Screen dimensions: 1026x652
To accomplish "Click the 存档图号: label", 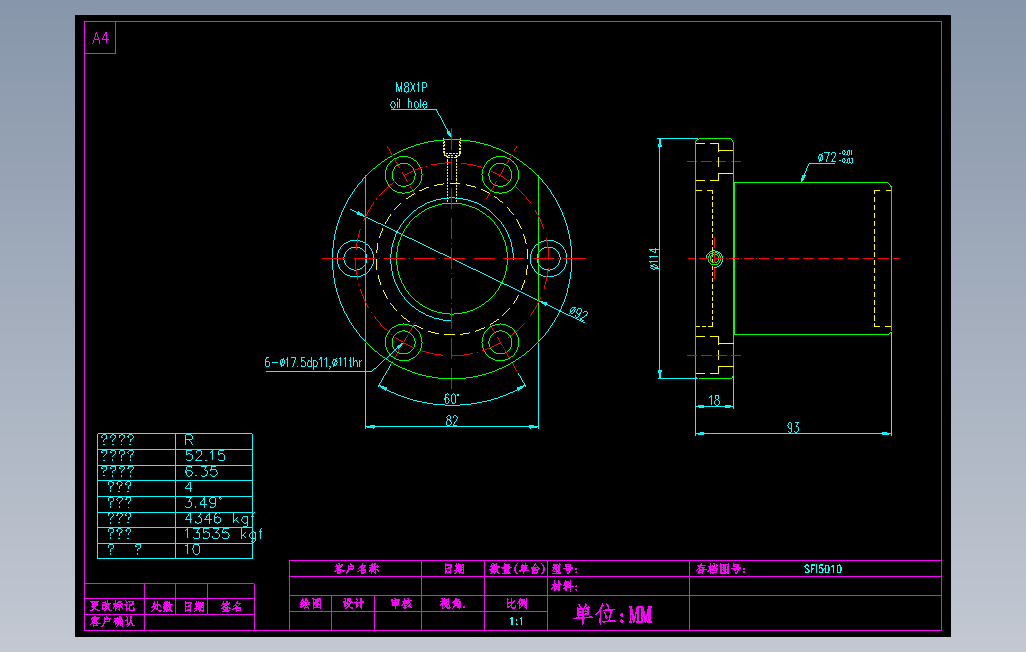I will [x=720, y=569].
